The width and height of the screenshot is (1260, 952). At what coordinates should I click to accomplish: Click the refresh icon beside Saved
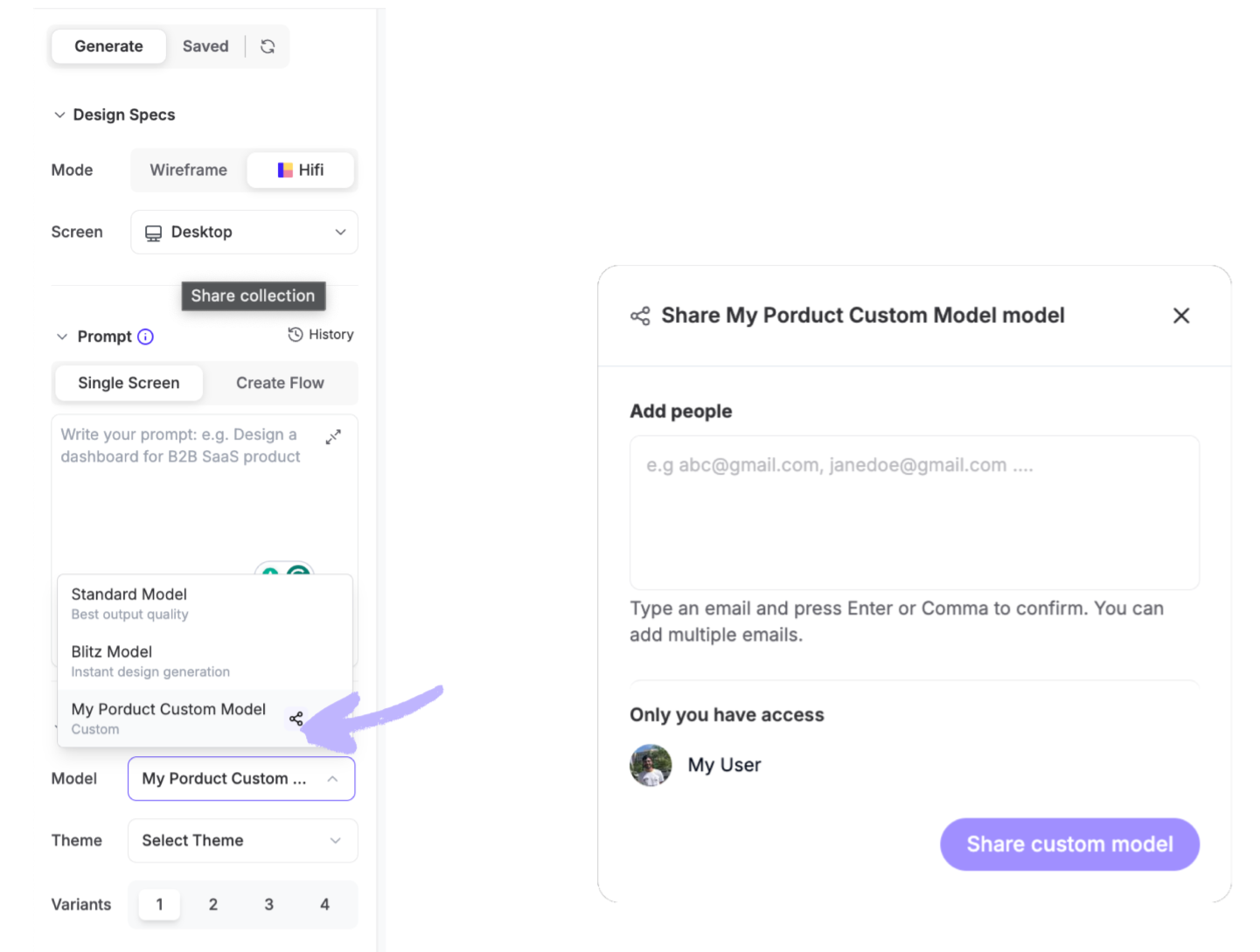268,46
